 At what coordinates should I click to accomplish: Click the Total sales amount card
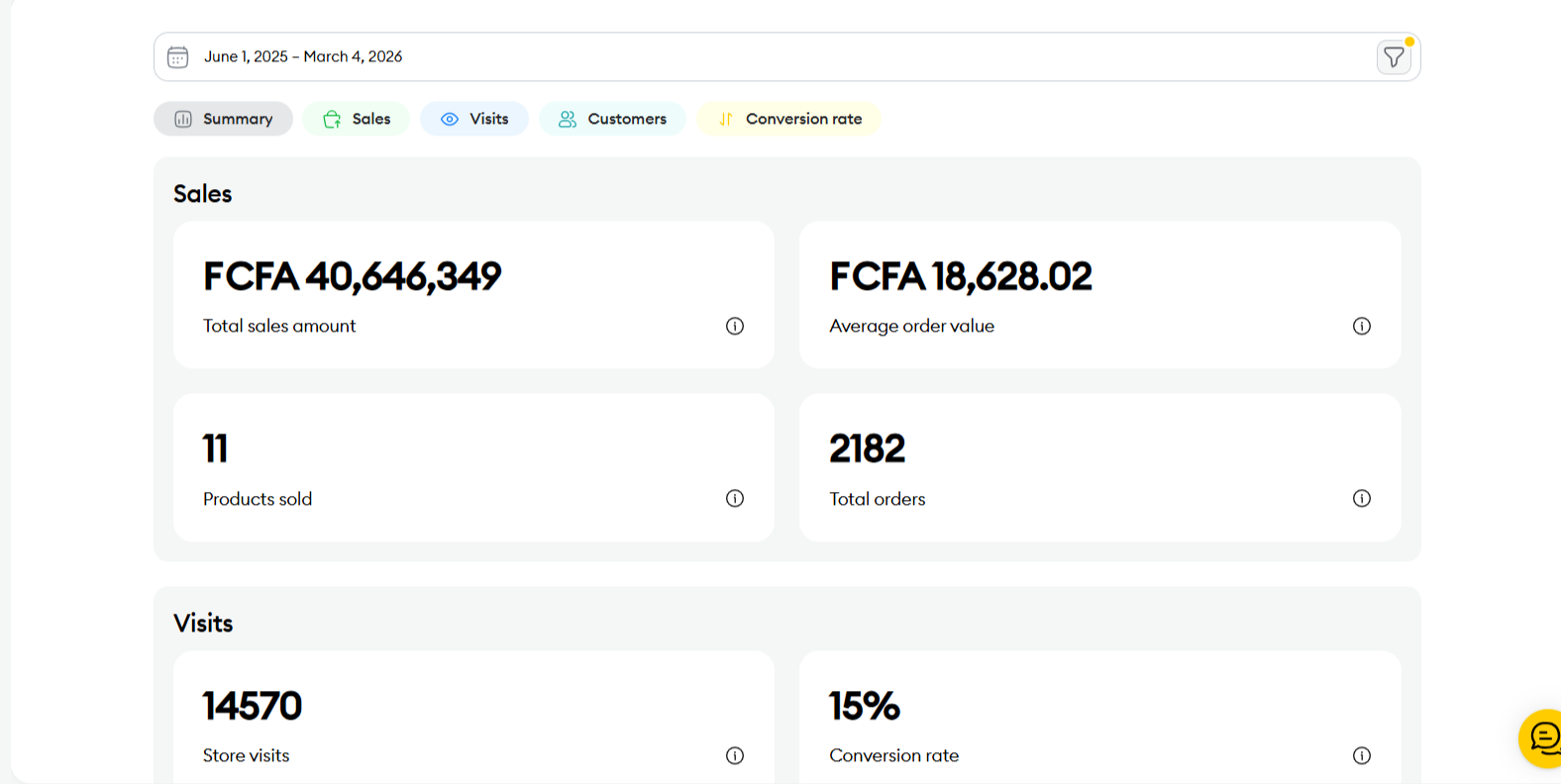click(473, 295)
